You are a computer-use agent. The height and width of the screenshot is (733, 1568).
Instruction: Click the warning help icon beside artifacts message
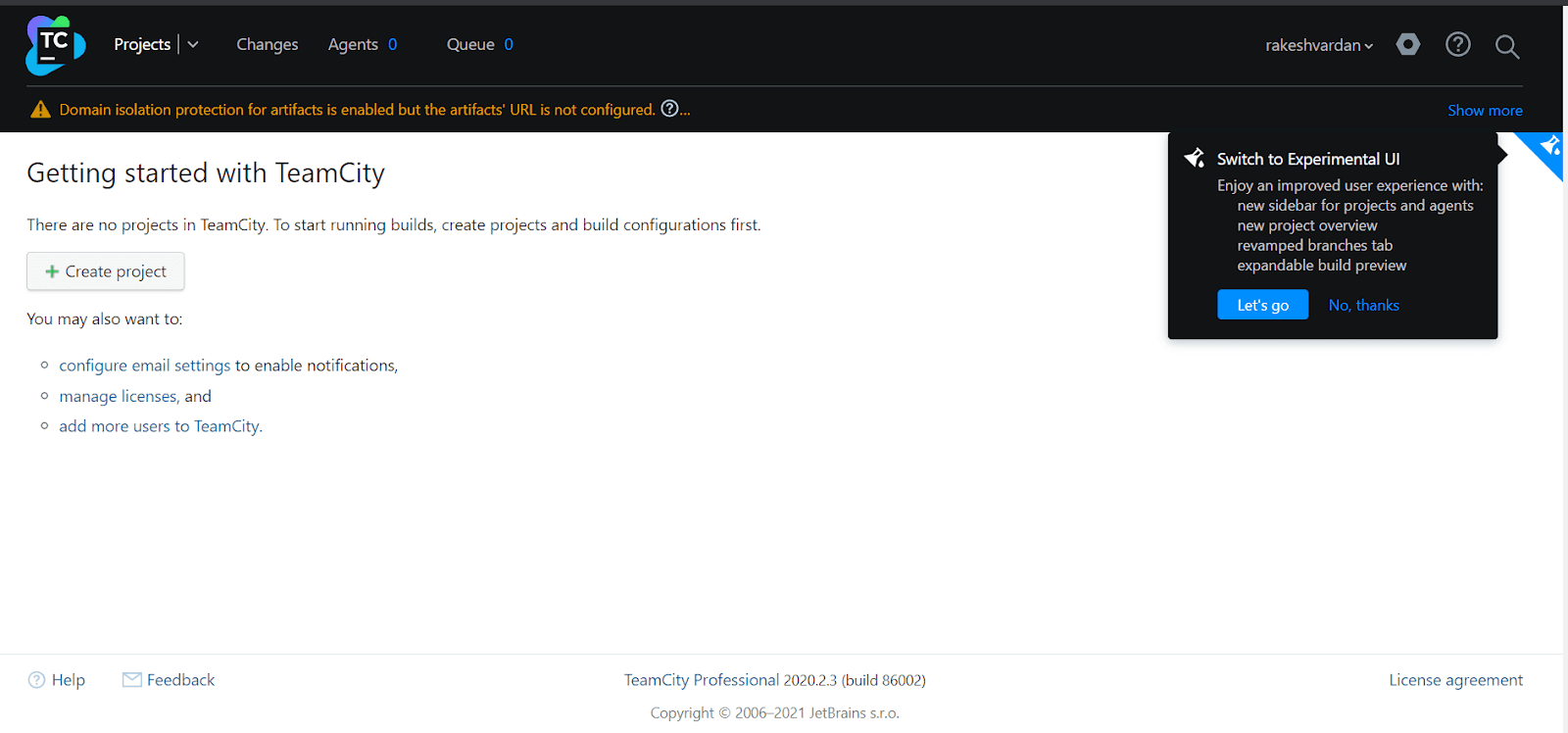pyautogui.click(x=669, y=109)
